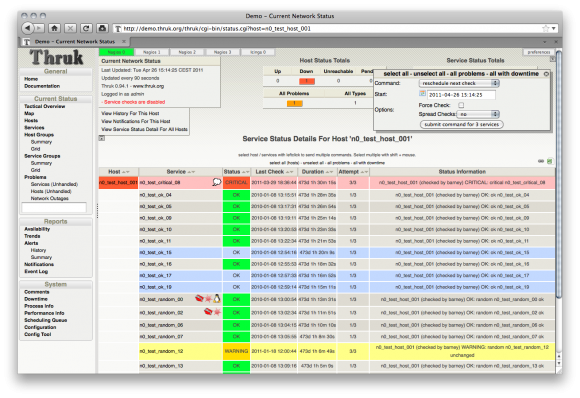This screenshot has height=398, width=580.
Task: Click the red disabled icon on n0_test_random_02
Action: point(208,312)
